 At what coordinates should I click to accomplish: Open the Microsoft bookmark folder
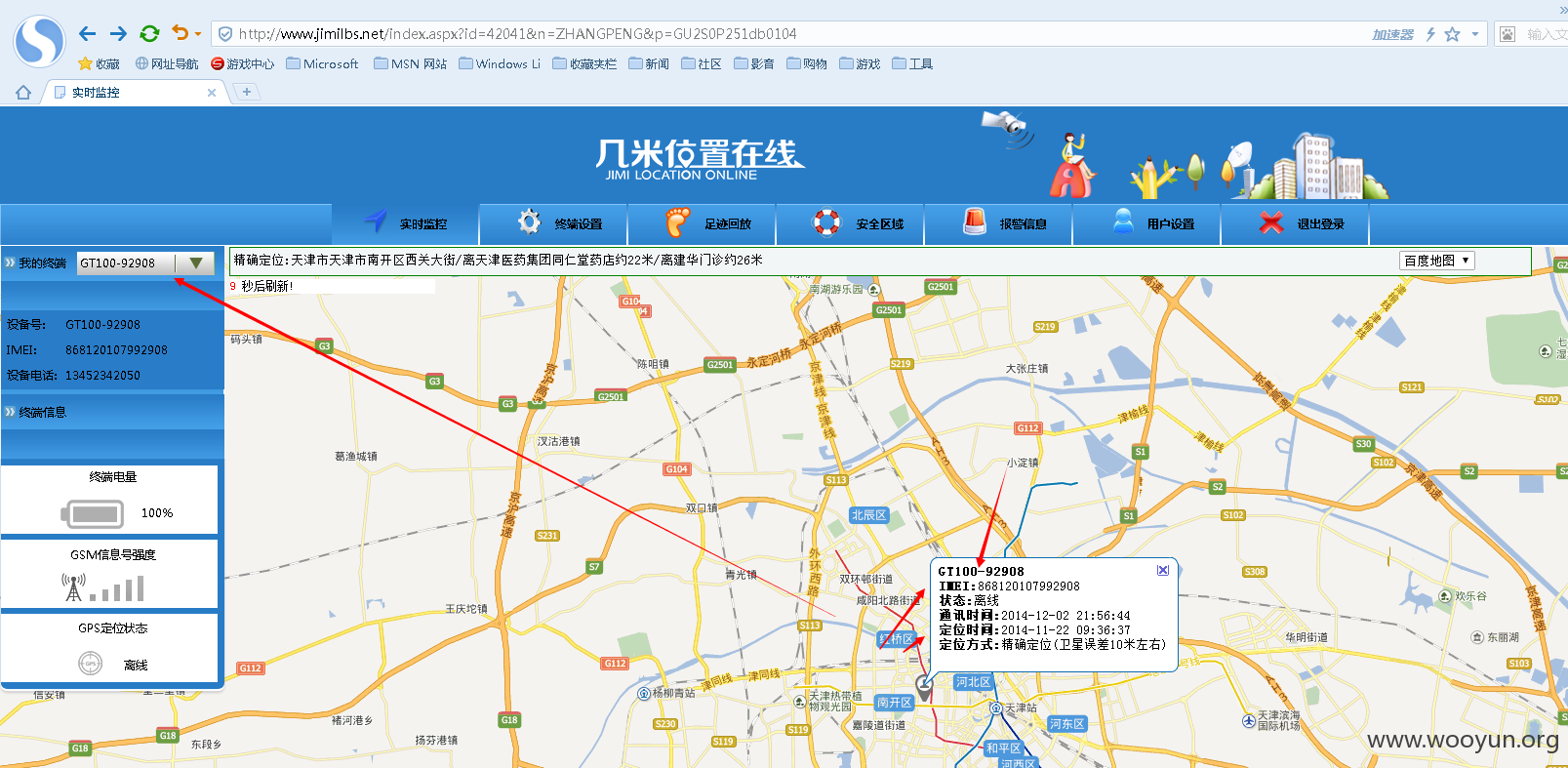pos(322,63)
